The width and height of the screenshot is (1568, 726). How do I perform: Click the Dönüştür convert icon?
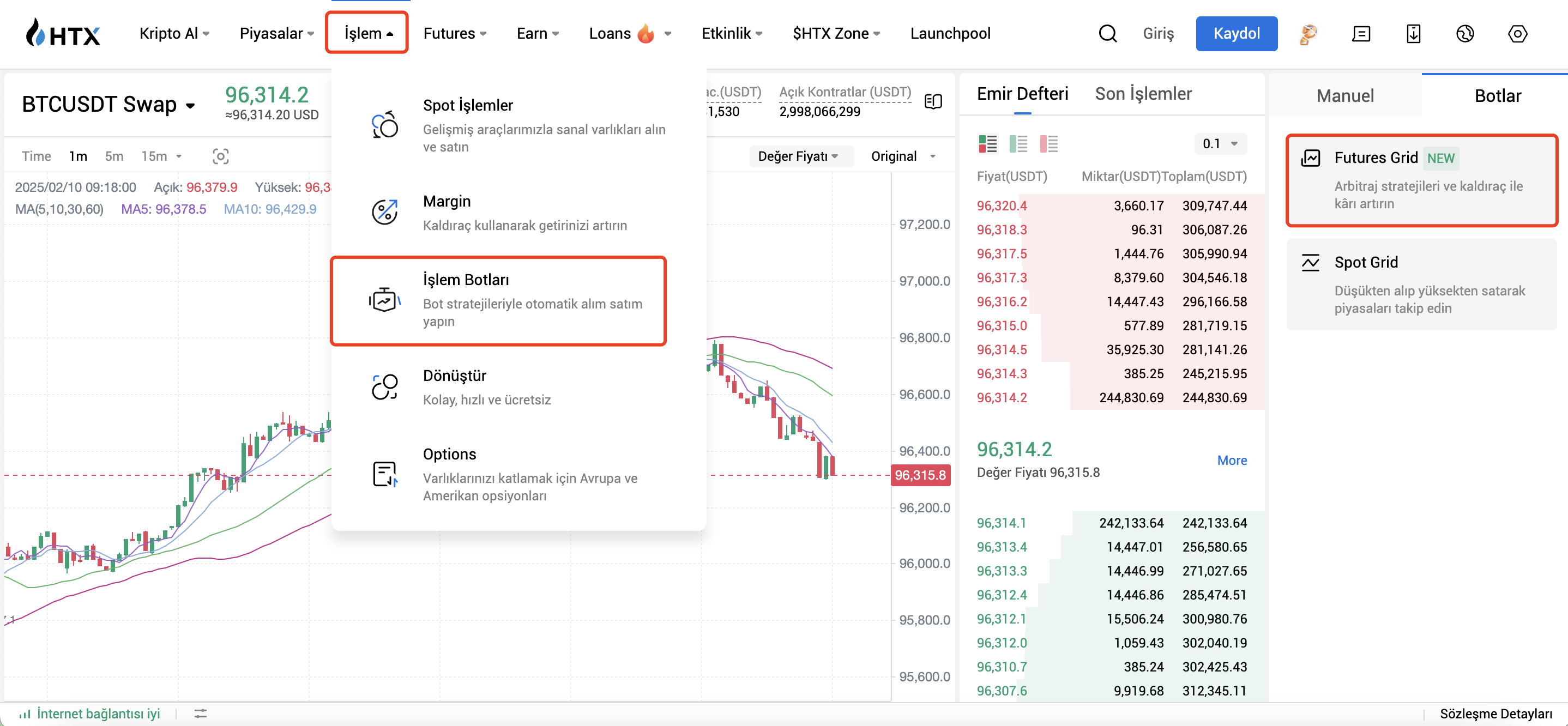point(385,387)
